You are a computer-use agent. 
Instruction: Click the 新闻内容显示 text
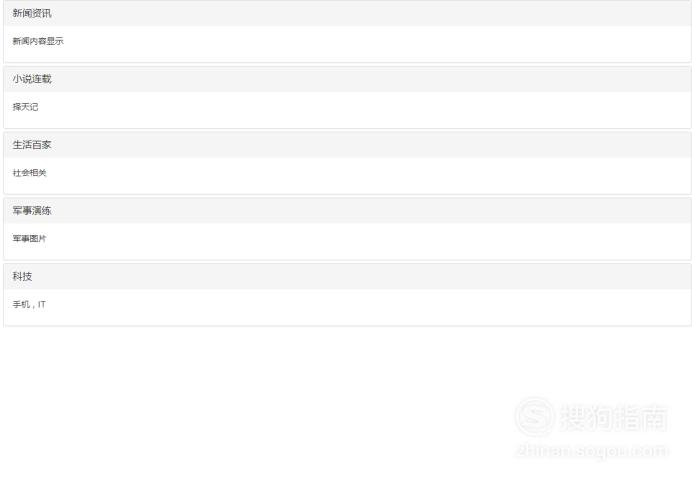tap(38, 41)
